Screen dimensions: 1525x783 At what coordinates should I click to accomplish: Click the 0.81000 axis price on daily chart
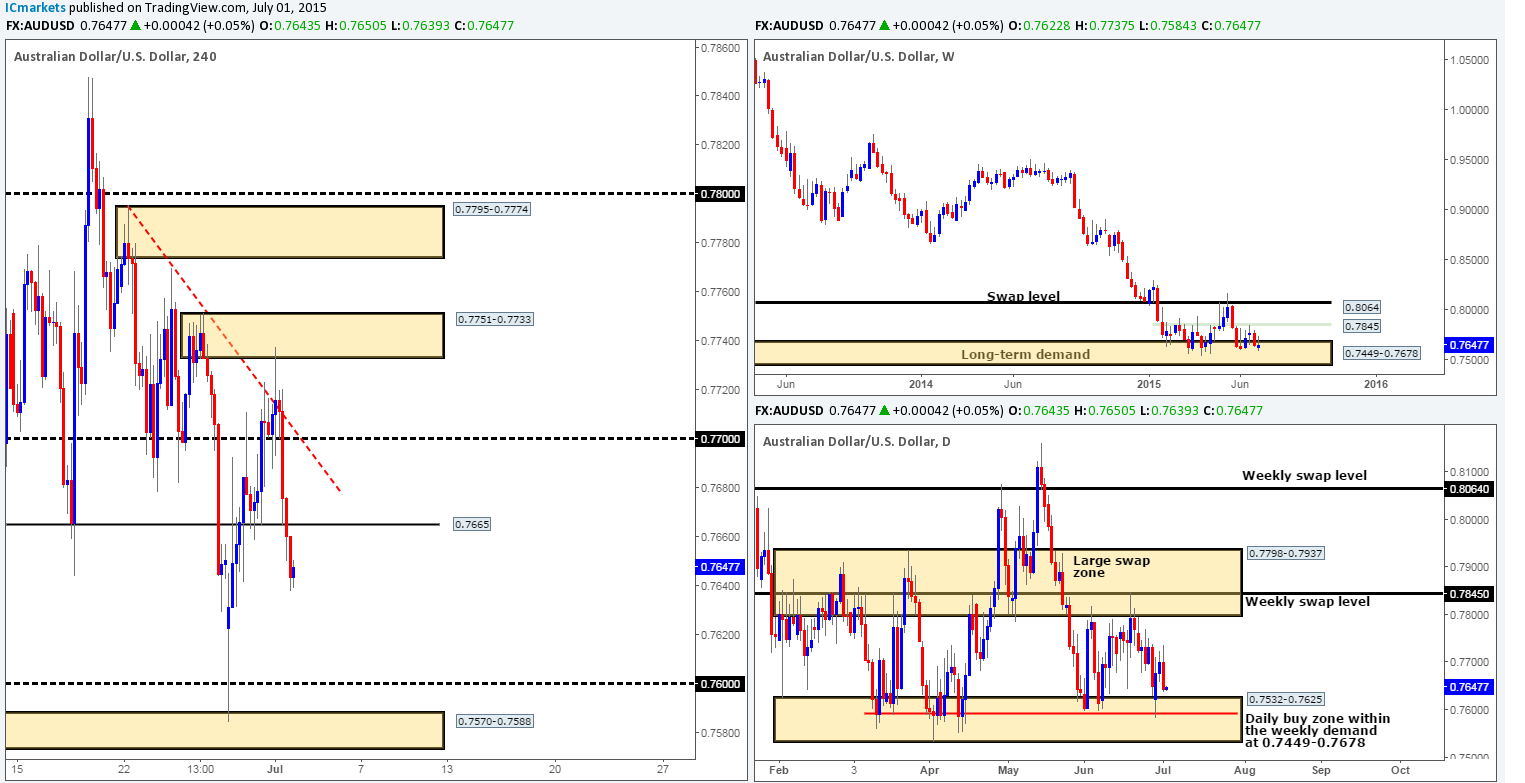click(1472, 472)
